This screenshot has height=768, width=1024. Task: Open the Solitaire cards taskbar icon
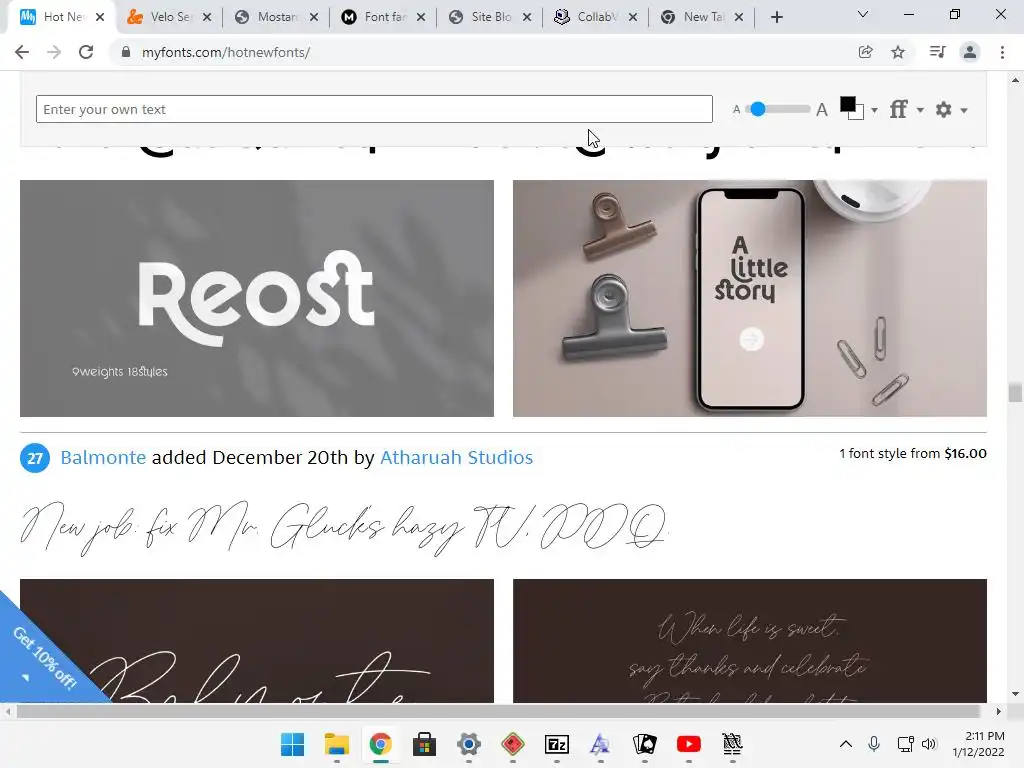coord(645,744)
